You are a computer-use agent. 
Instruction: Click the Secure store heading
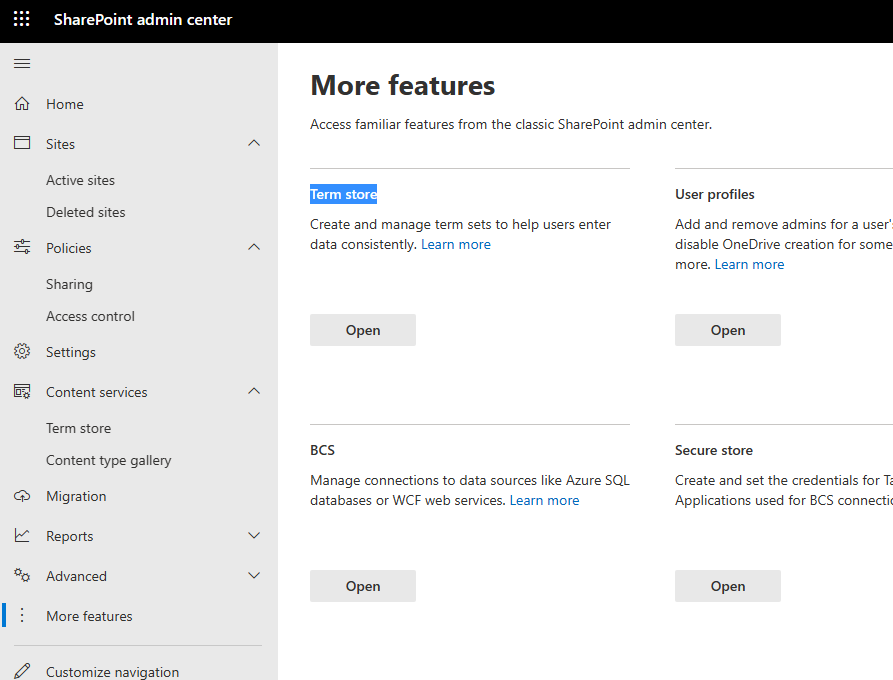click(x=714, y=450)
